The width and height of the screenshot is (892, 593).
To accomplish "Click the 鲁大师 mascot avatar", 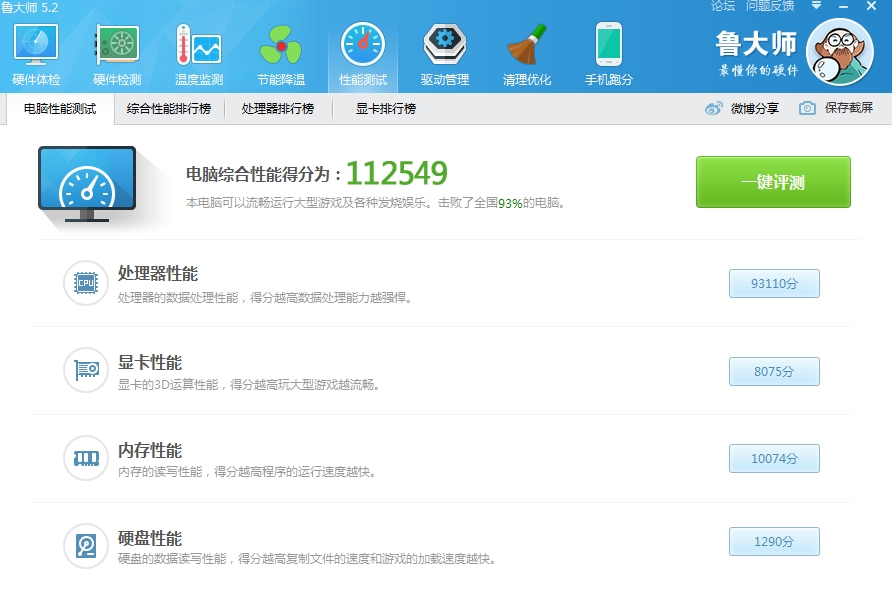I will [x=840, y=52].
